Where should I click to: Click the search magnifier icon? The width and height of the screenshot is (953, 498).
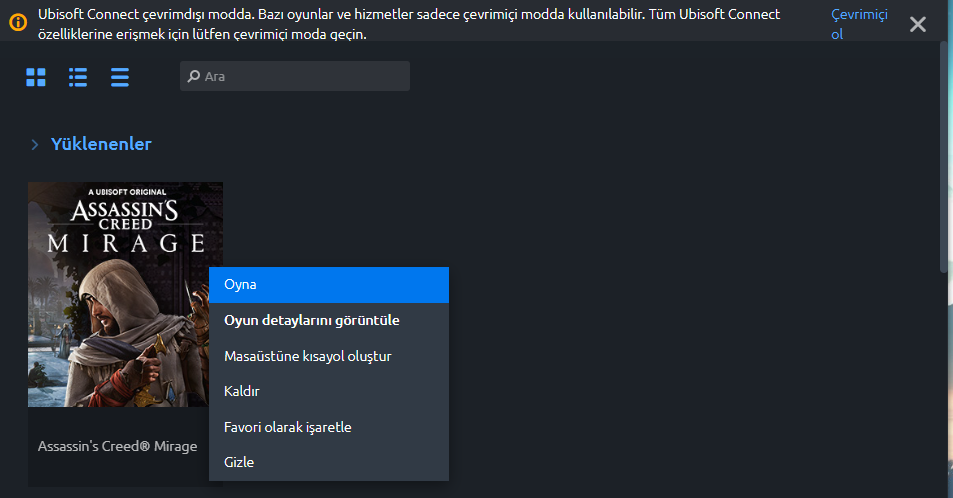(194, 76)
